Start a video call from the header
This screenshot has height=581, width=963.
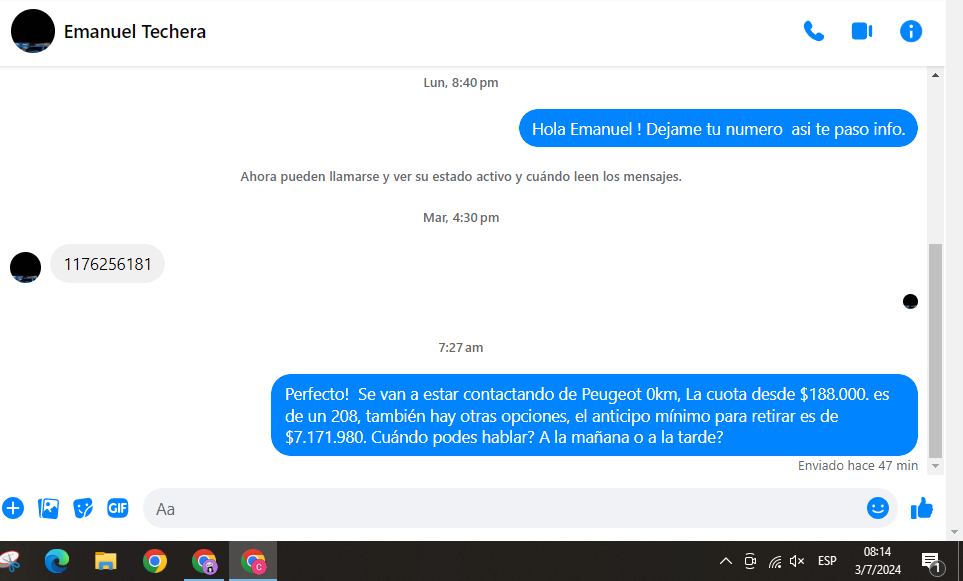pos(861,31)
